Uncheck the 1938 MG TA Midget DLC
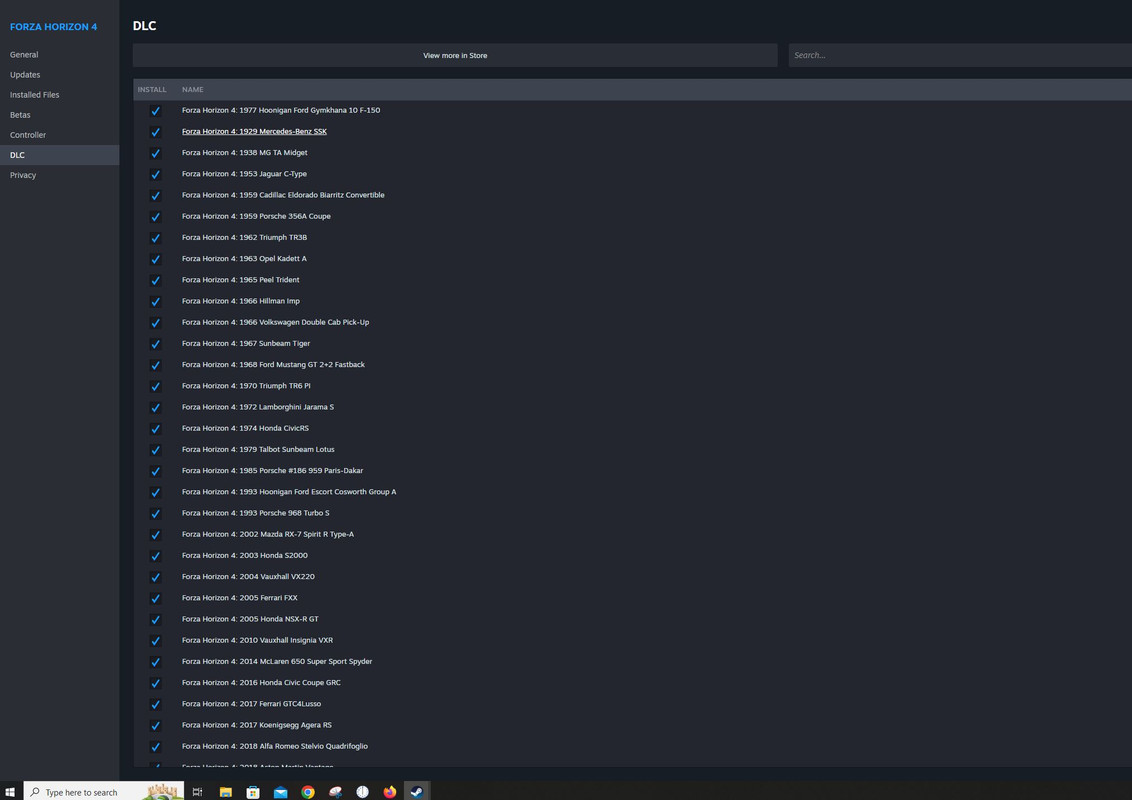1132x800 pixels. (155, 153)
